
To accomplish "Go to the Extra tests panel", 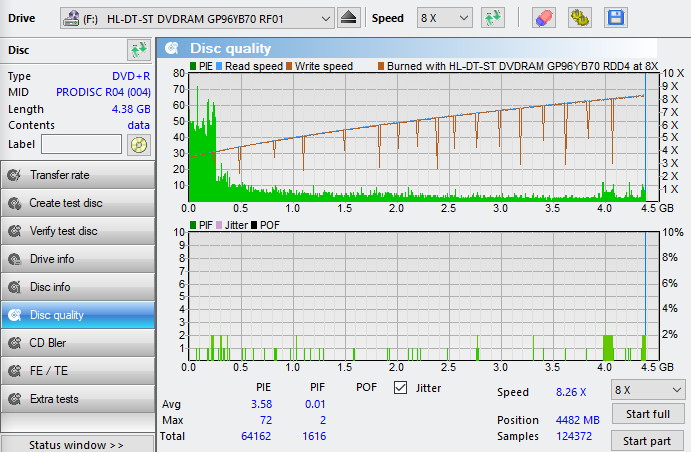I will [x=77, y=399].
